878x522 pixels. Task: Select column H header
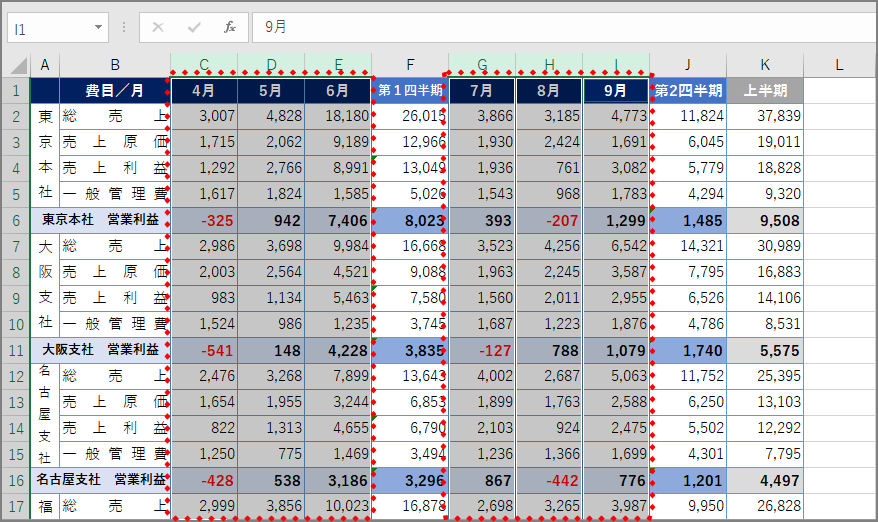pyautogui.click(x=549, y=65)
